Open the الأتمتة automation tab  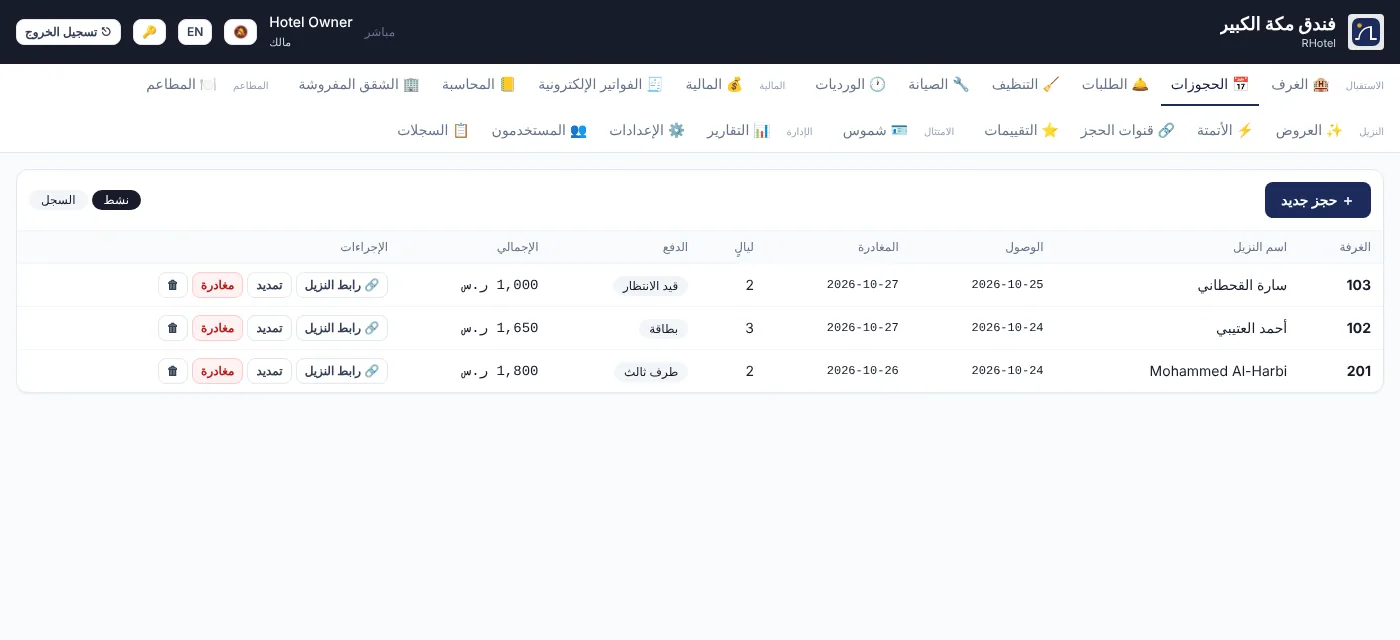coord(1225,131)
